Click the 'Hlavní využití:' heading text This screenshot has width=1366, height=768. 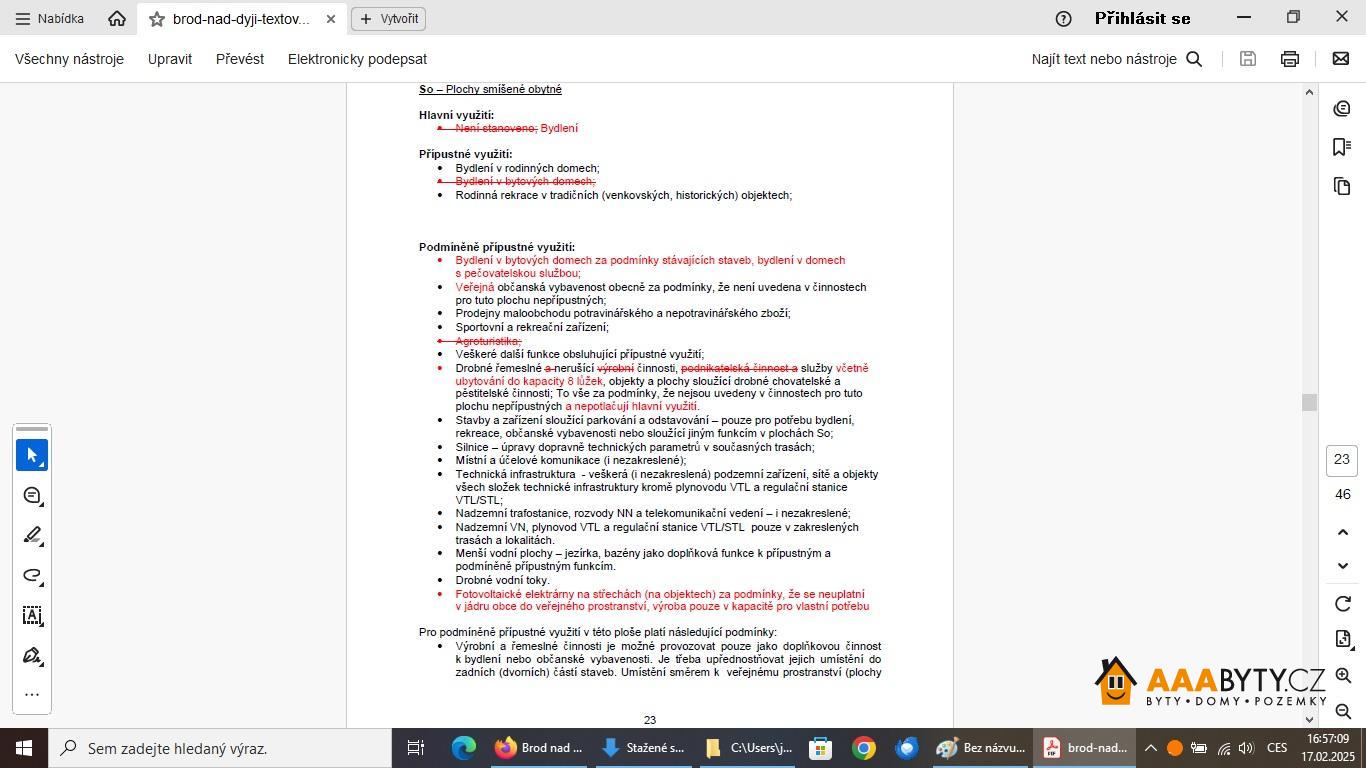click(x=456, y=115)
